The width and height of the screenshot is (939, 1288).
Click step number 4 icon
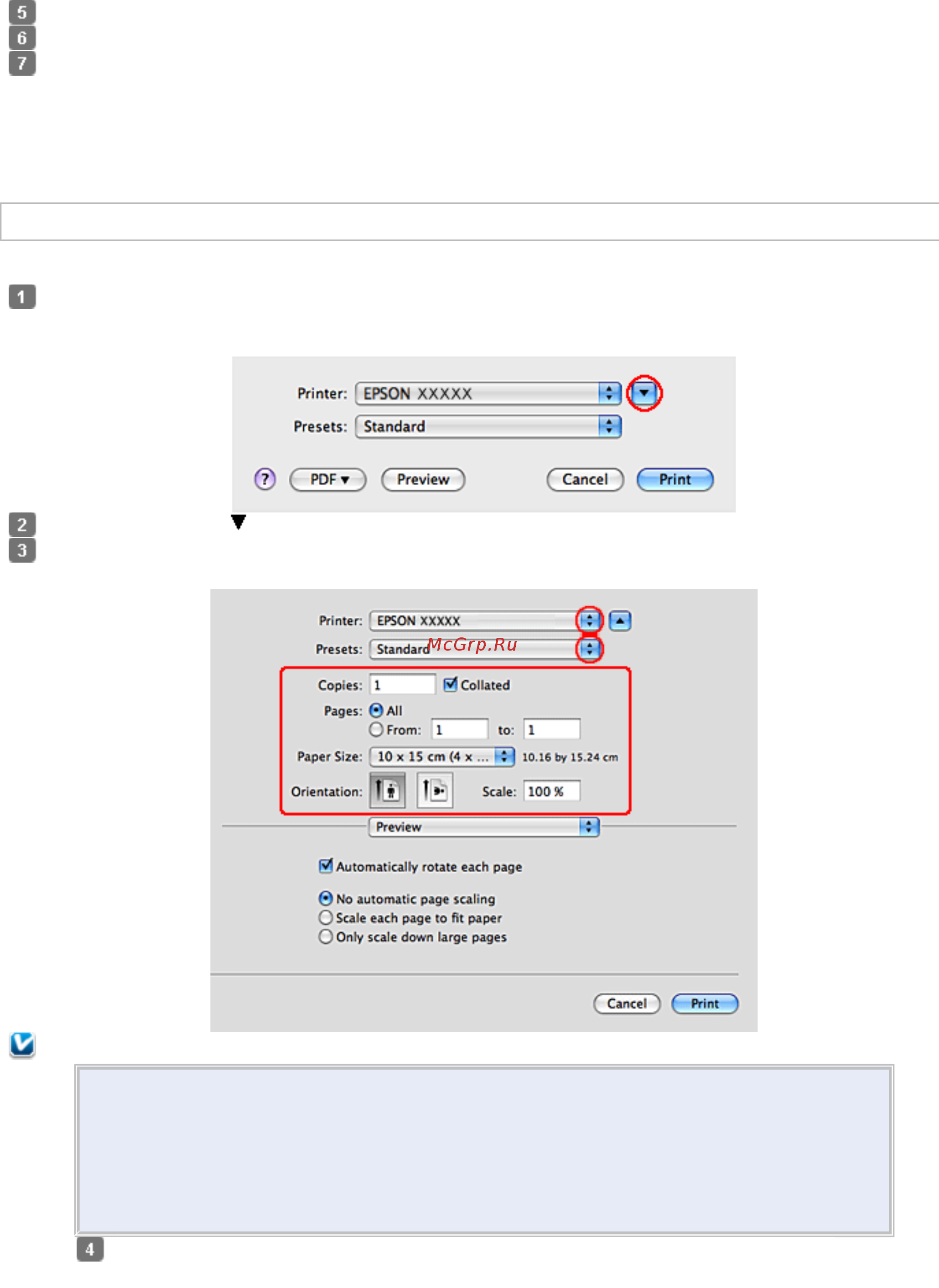pyautogui.click(x=90, y=1249)
